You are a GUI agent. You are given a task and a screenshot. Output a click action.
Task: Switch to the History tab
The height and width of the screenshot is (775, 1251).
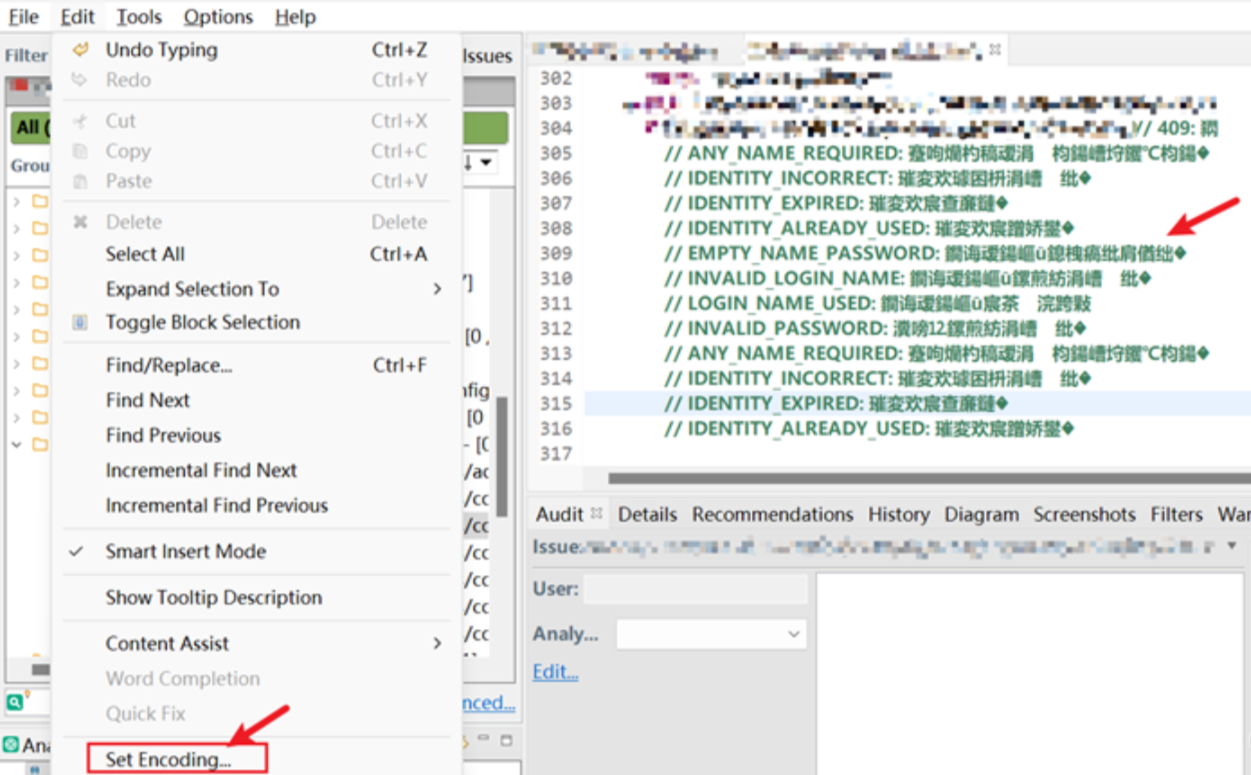pos(898,514)
